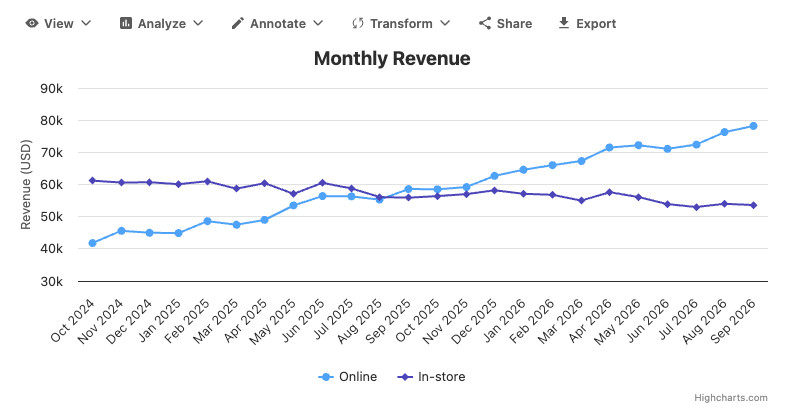Image resolution: width=787 pixels, height=414 pixels.
Task: Toggle the Online series in legend
Action: [347, 377]
